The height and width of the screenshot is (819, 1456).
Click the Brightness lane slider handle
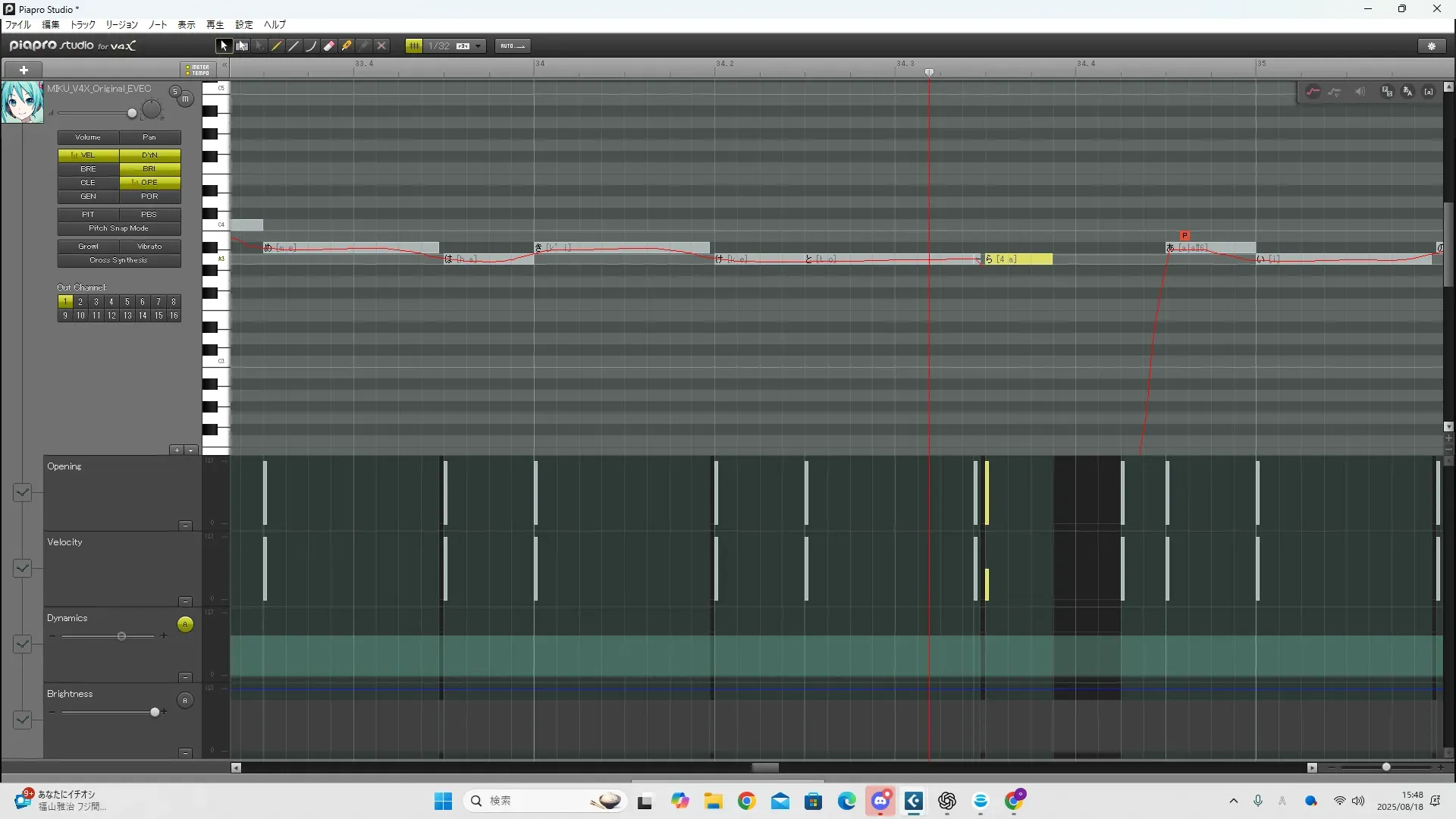tap(155, 712)
